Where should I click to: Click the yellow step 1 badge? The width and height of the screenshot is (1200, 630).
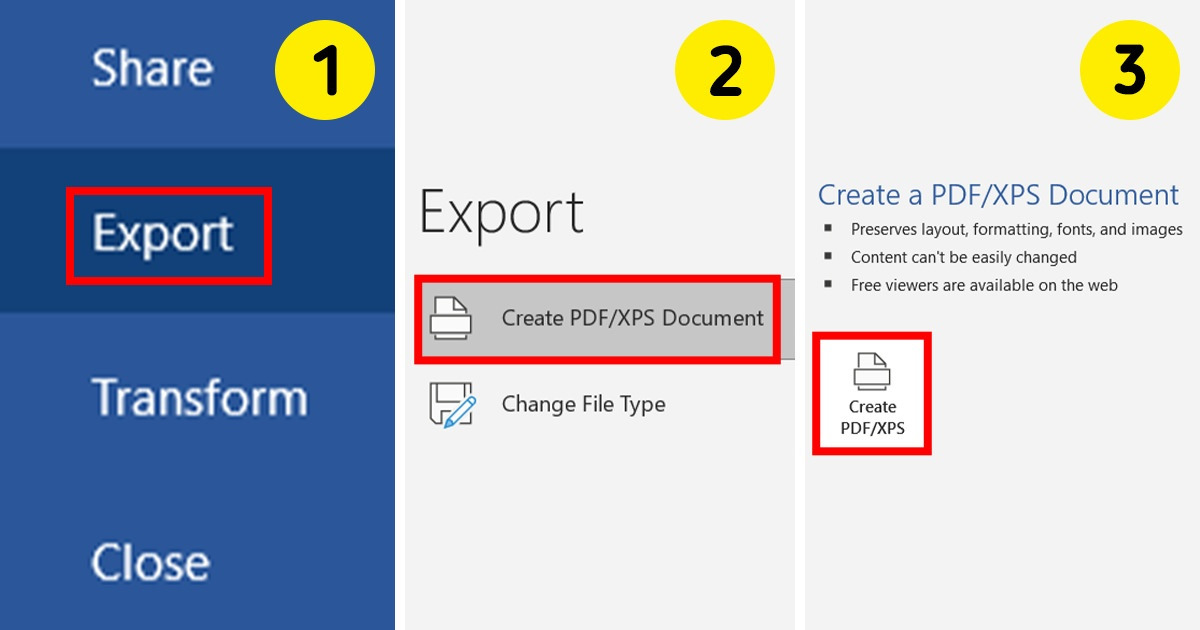coord(326,70)
